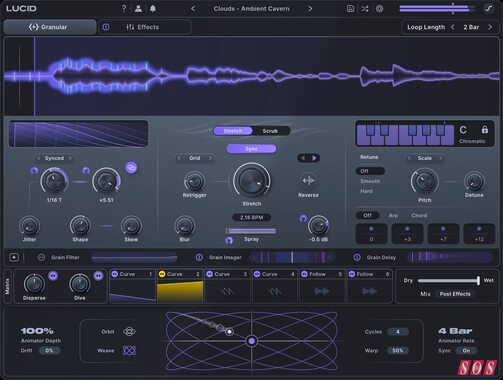The height and width of the screenshot is (380, 503).
Task: Click the link icon beside +5.51 knob
Action: pos(131,168)
